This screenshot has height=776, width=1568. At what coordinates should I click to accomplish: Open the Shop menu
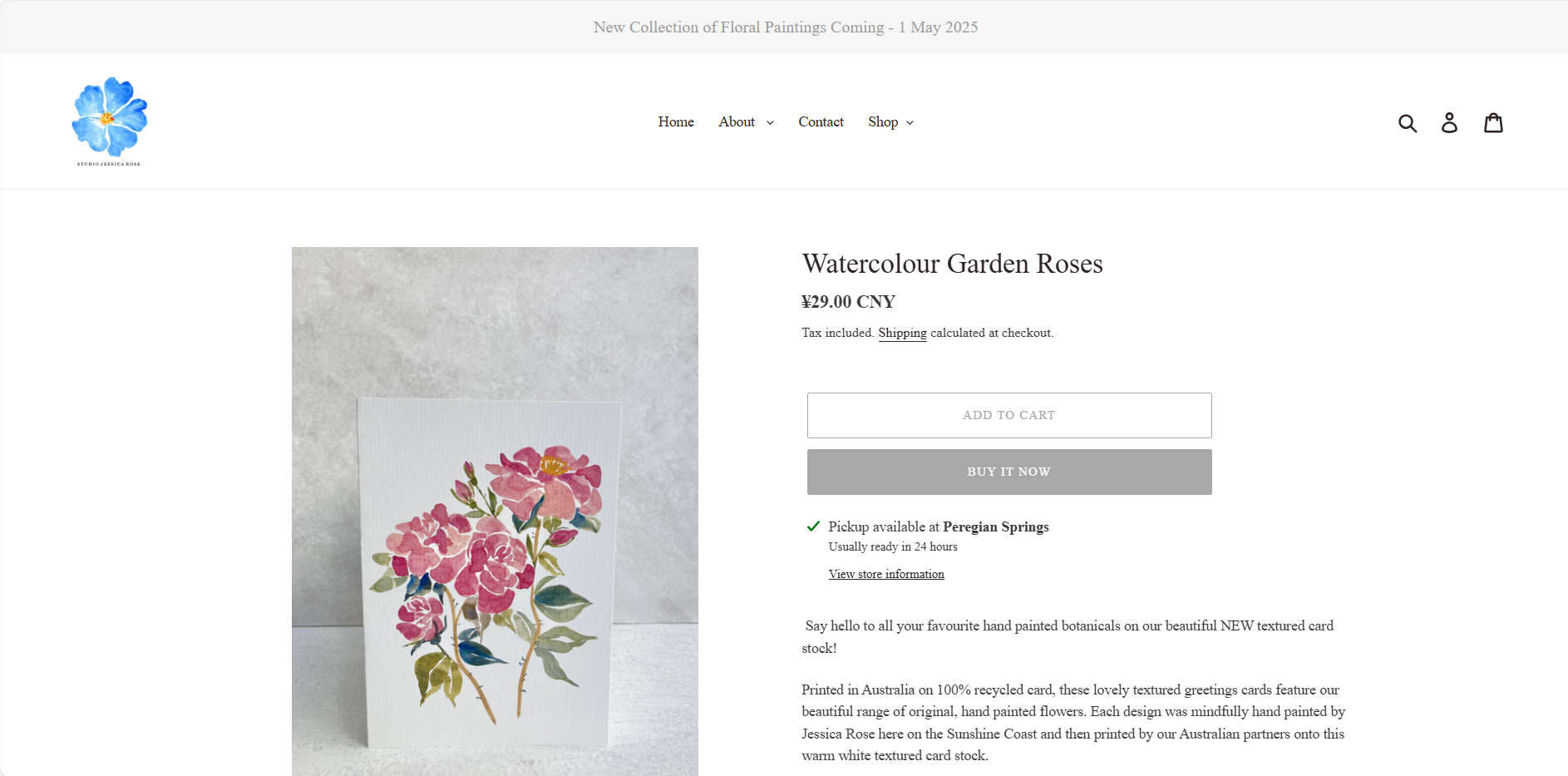click(x=883, y=122)
